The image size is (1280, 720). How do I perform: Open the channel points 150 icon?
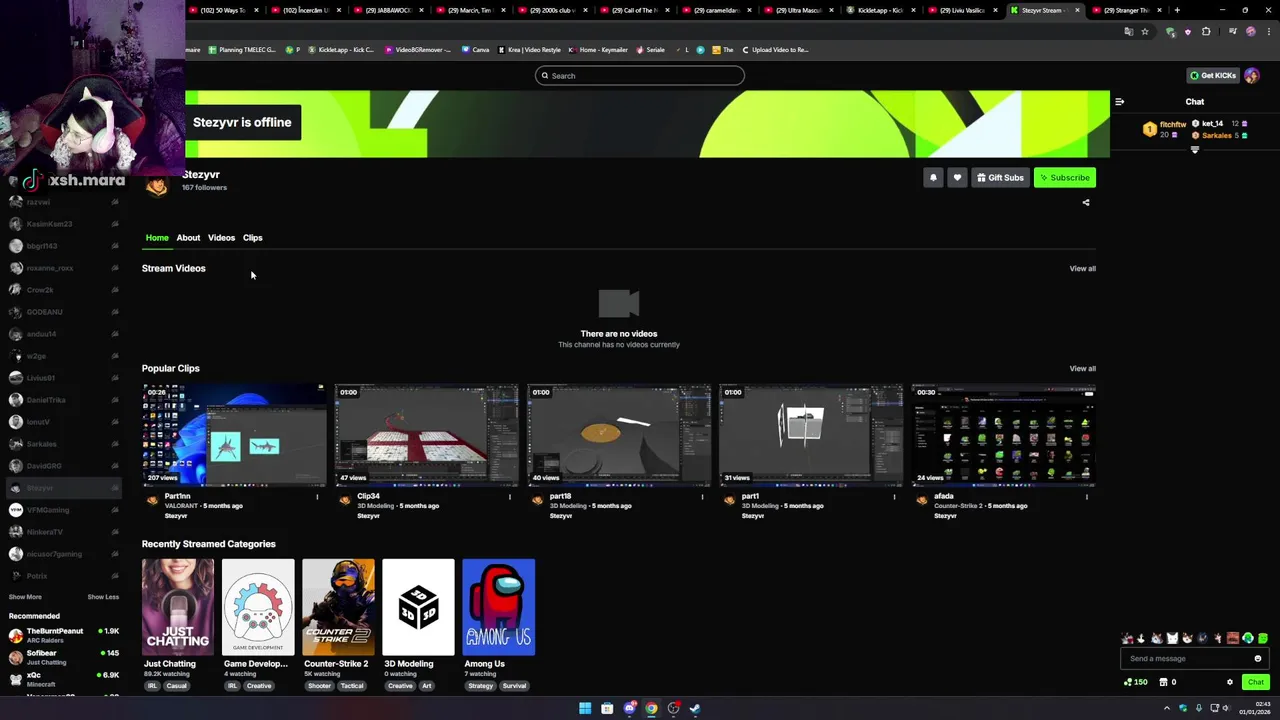coord(1135,682)
